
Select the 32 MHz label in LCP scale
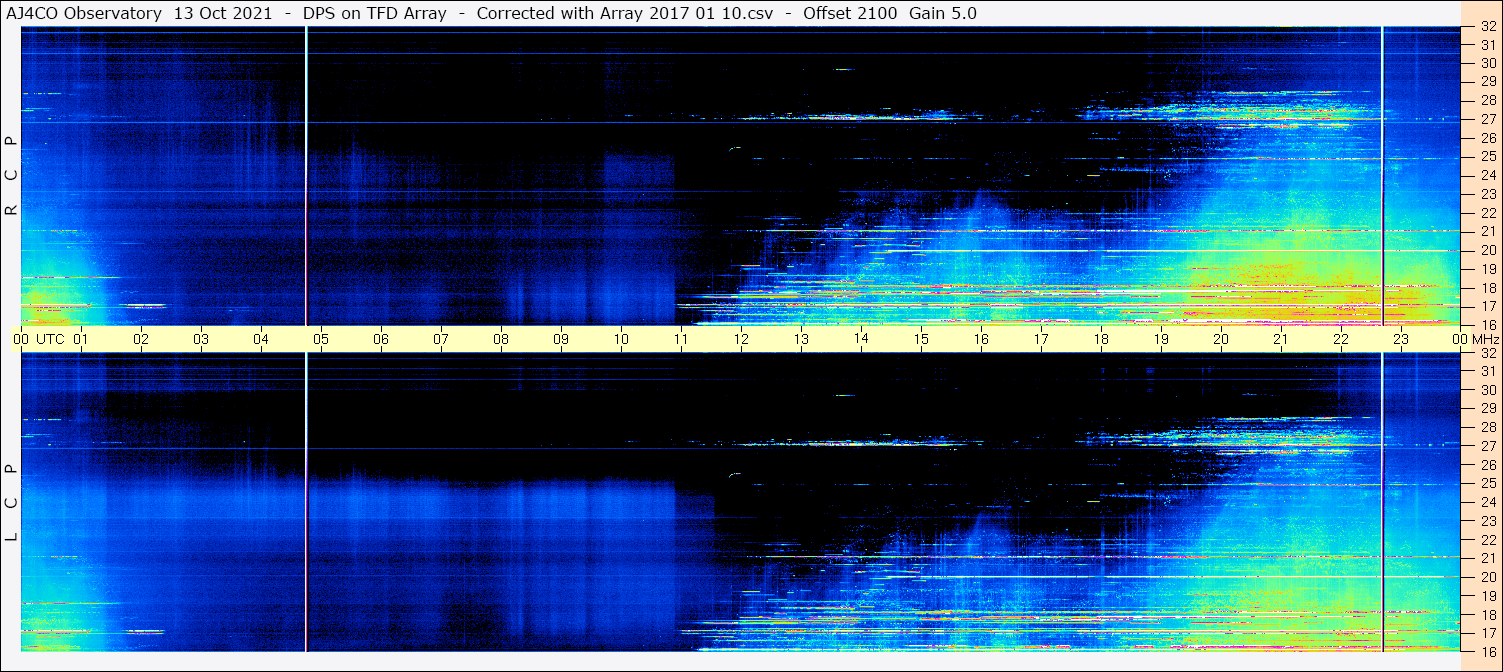1487,353
